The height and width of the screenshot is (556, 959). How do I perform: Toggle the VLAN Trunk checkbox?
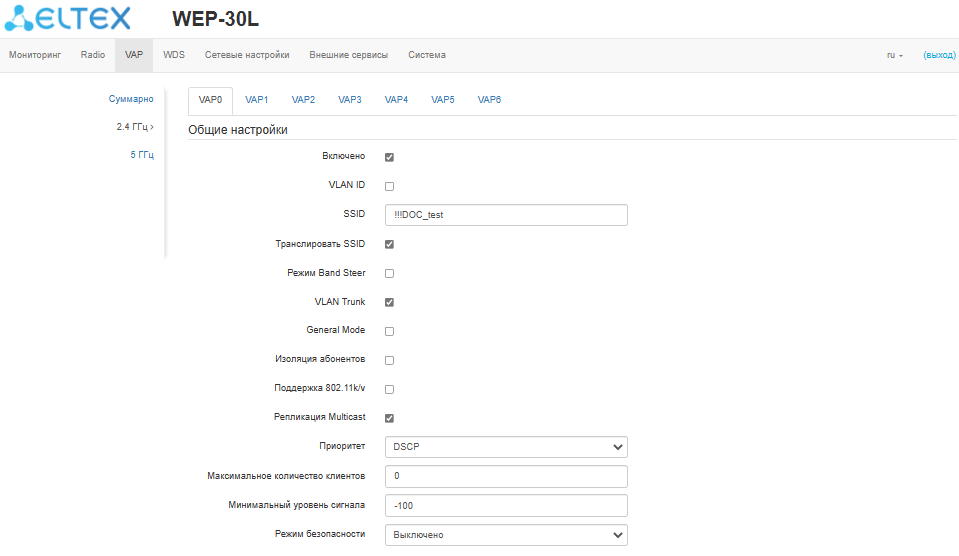point(390,302)
